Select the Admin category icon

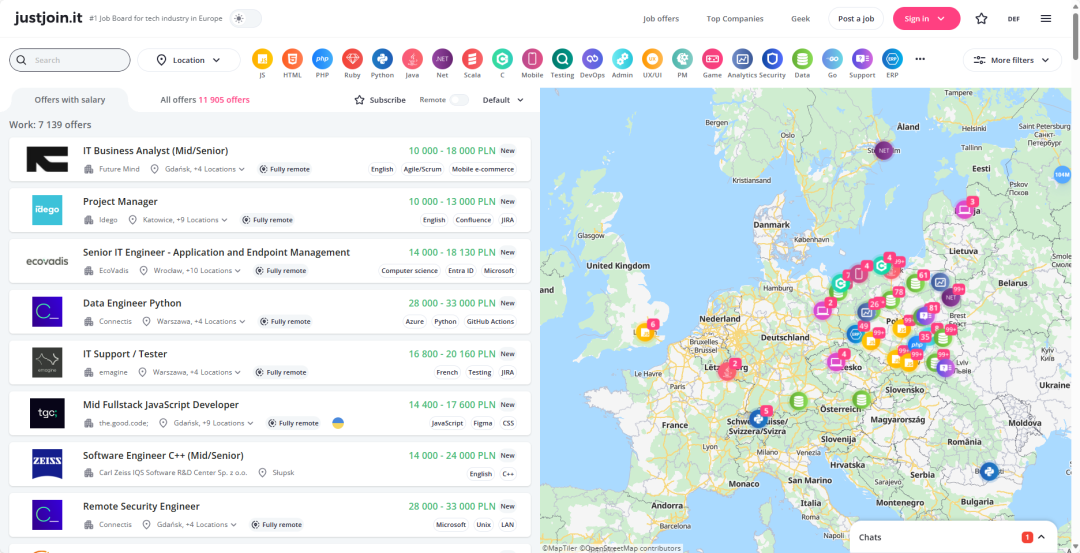point(622,59)
